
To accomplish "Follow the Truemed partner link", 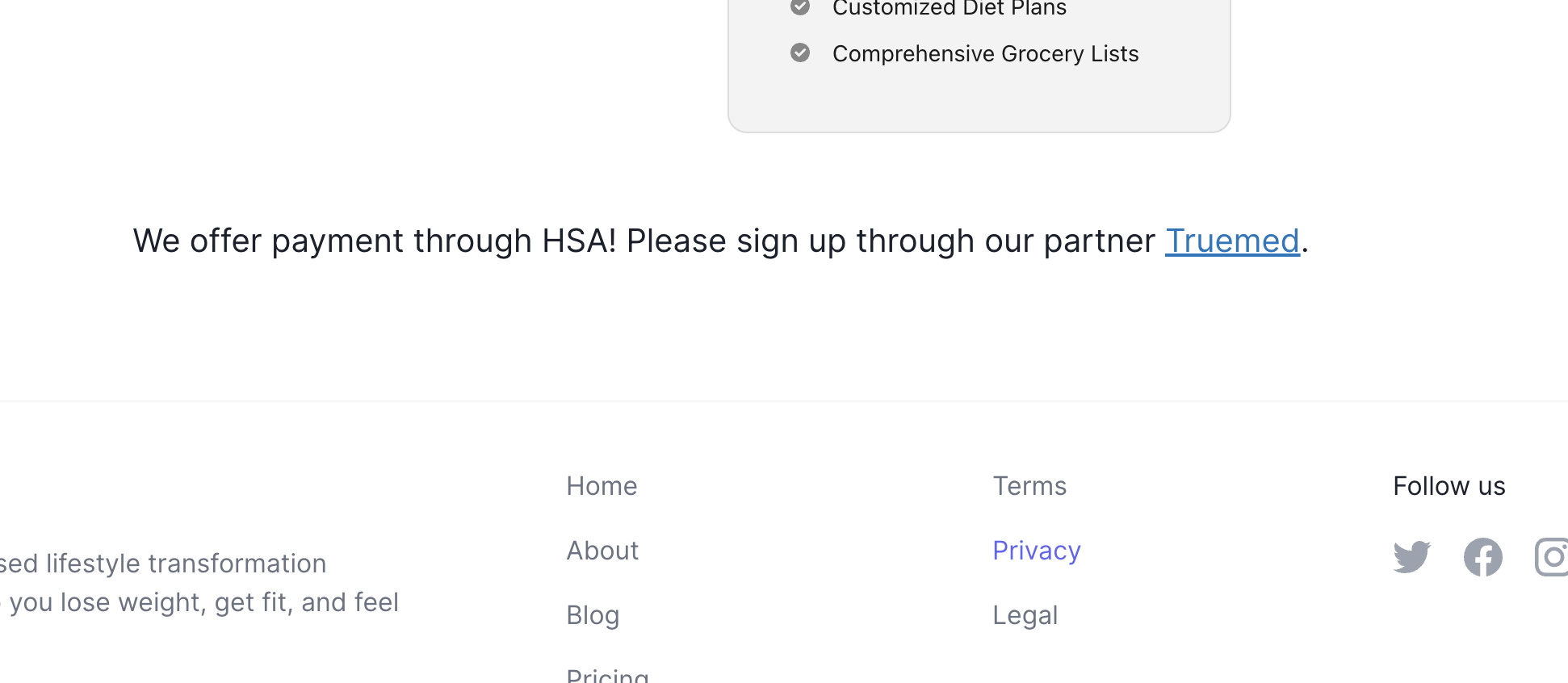I will [1232, 241].
